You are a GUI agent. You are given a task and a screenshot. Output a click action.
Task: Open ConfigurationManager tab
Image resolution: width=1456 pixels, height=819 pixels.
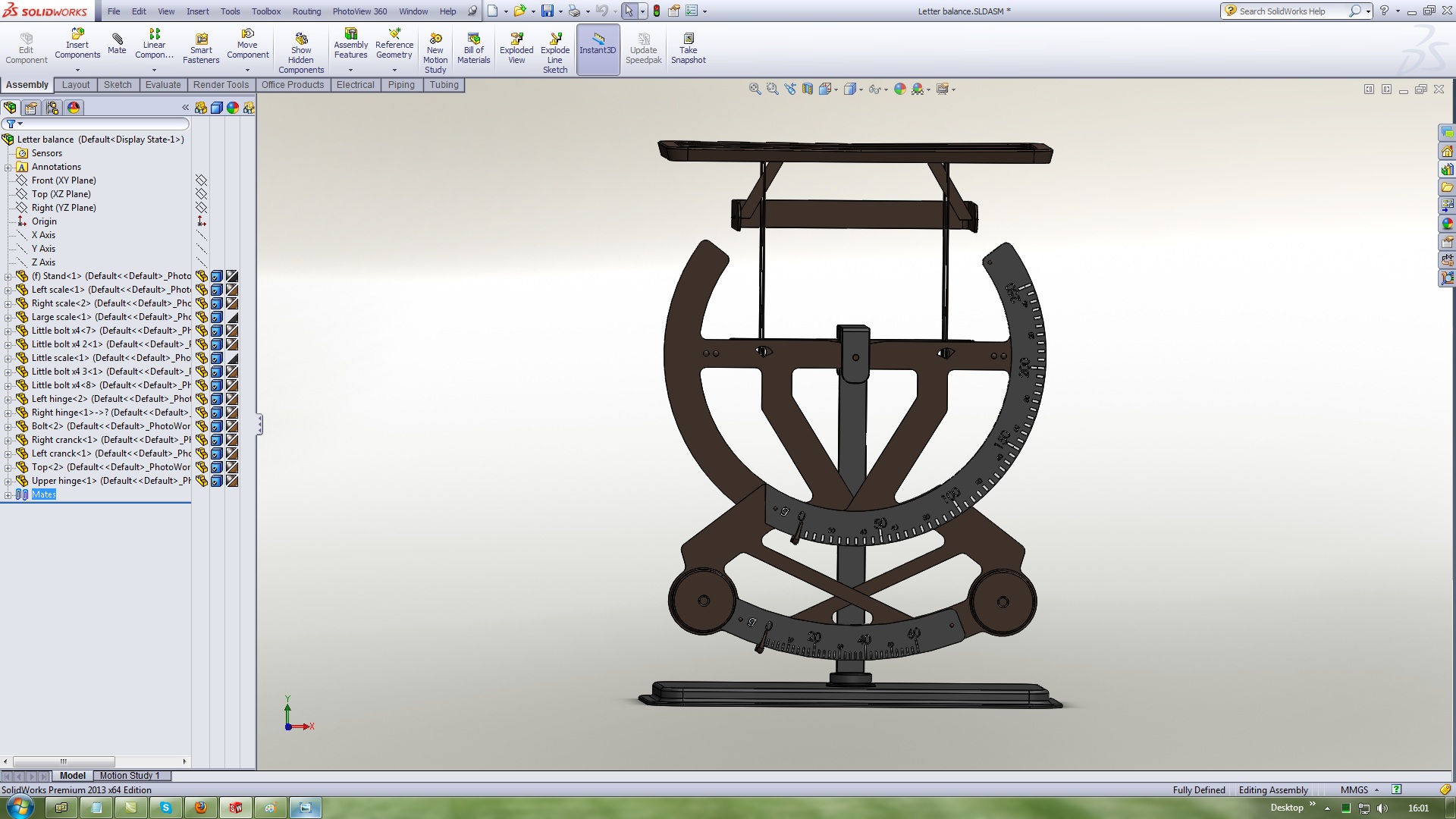(52, 108)
